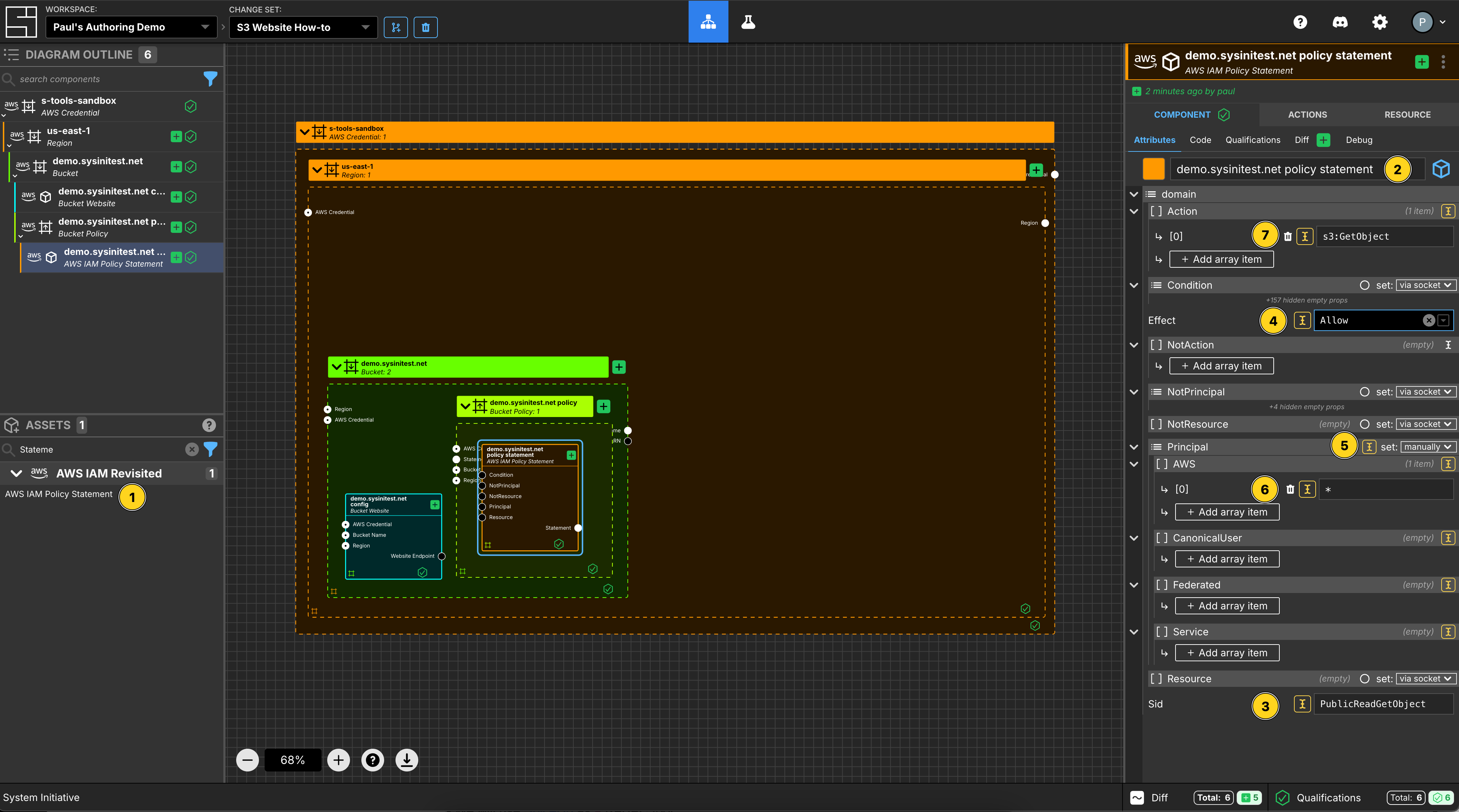Switch to the Customize beaker icon

[x=748, y=22]
